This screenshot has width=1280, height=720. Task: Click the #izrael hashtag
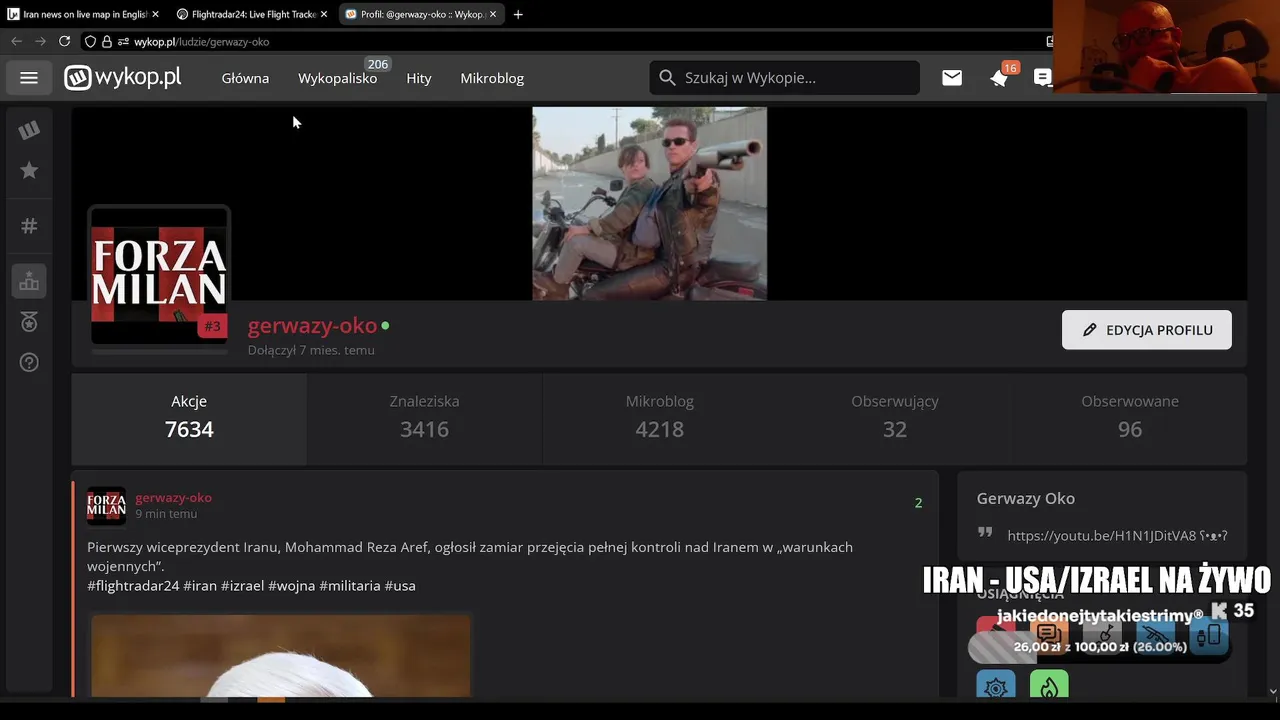click(x=242, y=585)
